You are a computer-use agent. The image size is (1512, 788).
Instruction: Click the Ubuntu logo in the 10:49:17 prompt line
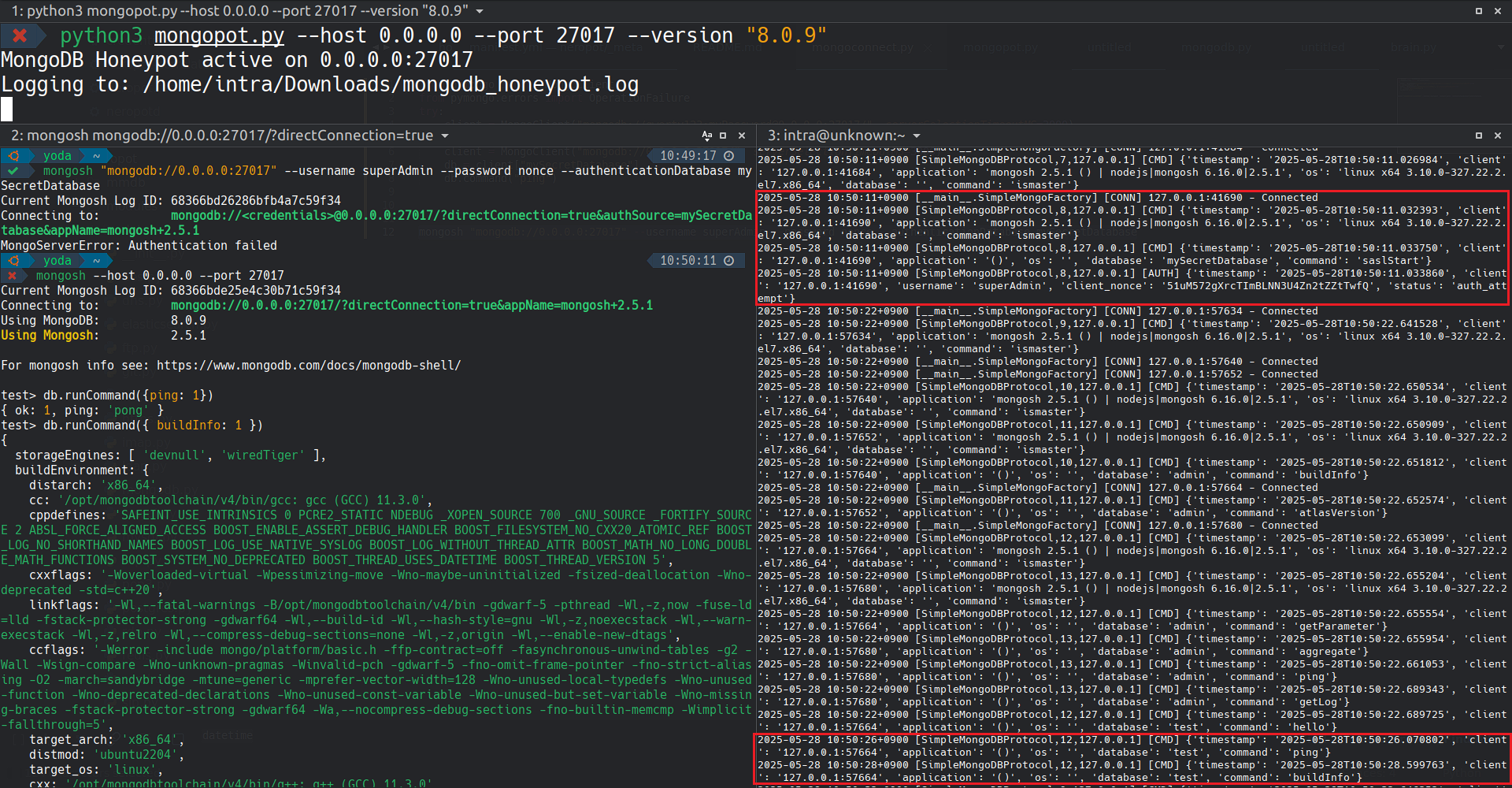(13, 156)
